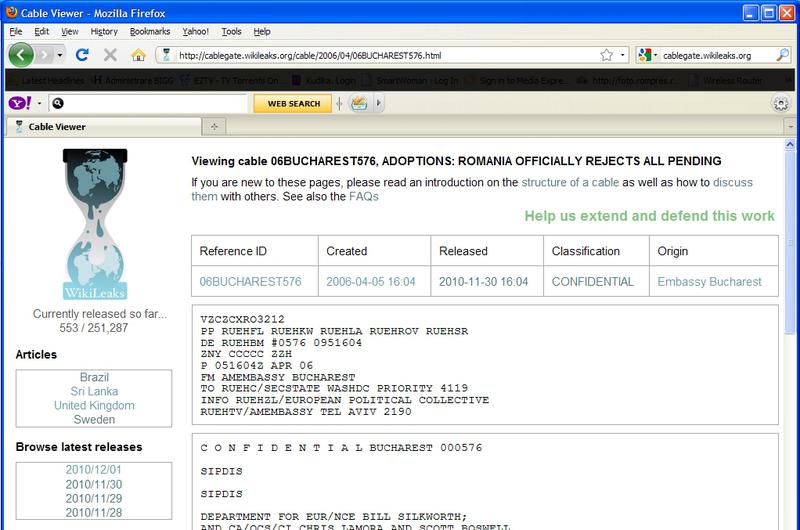Expand the Yahoo! logo dropdown arrow

39,103
